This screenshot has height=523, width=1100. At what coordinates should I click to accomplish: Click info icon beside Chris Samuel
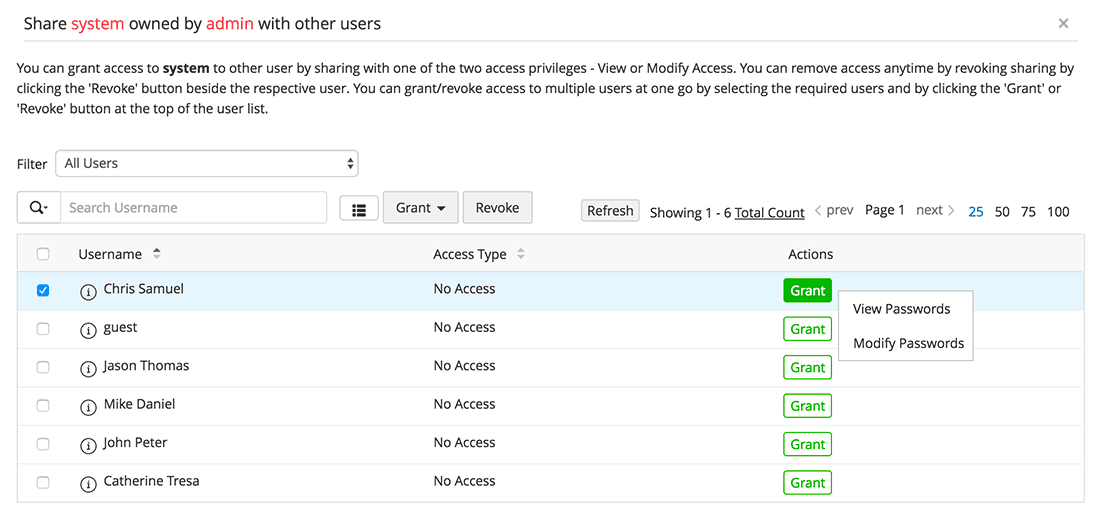(88, 291)
